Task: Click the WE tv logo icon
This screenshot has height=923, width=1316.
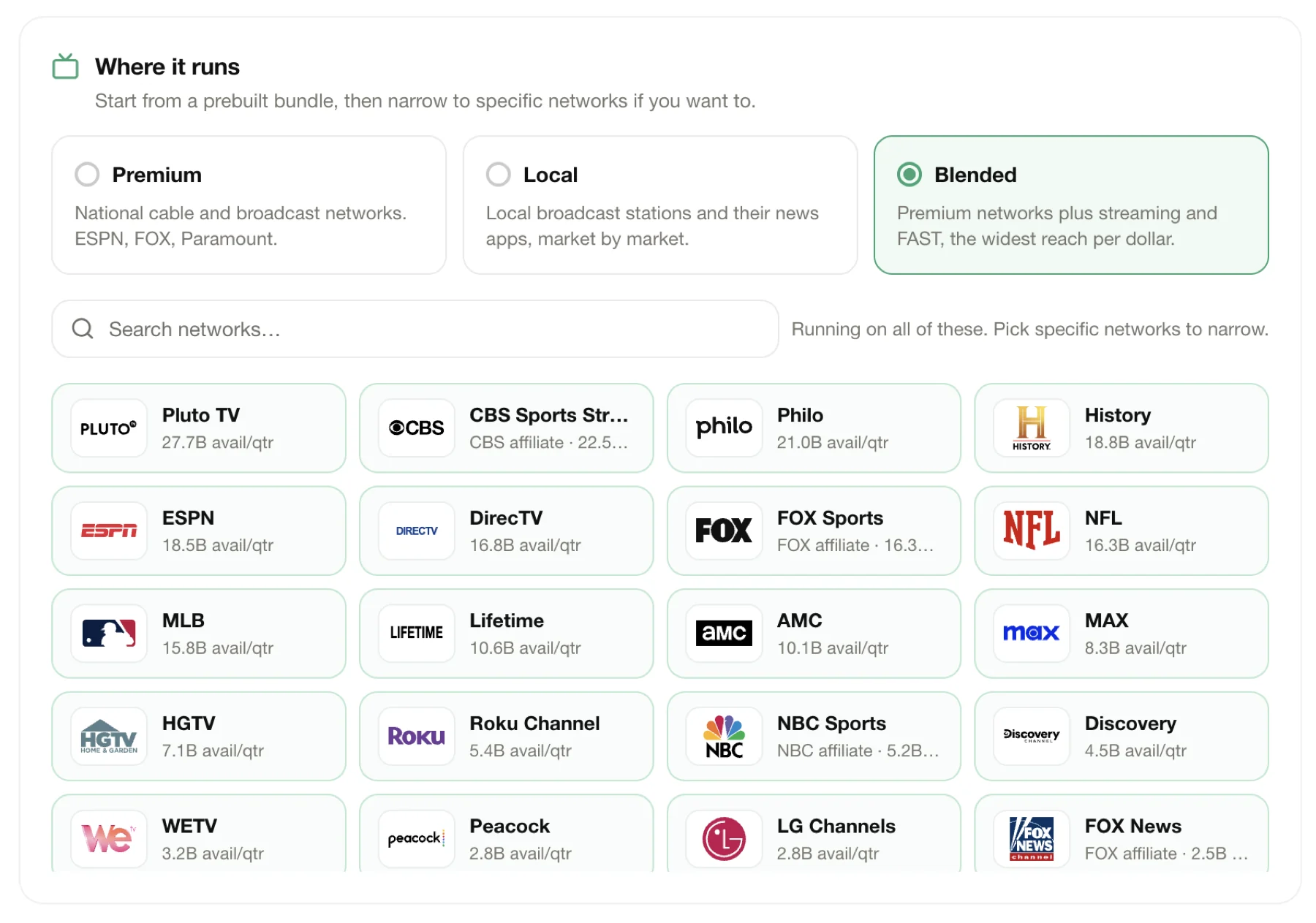Action: [x=109, y=839]
